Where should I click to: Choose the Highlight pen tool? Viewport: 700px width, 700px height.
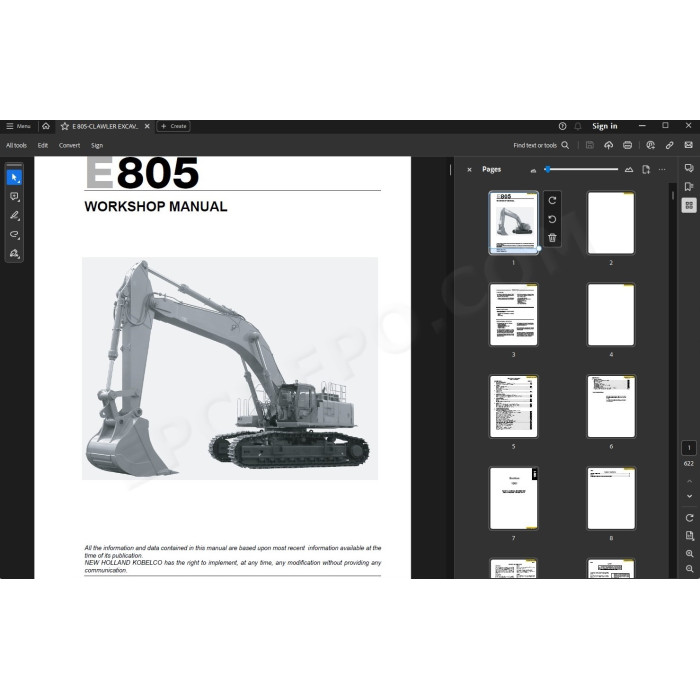[x=14, y=216]
